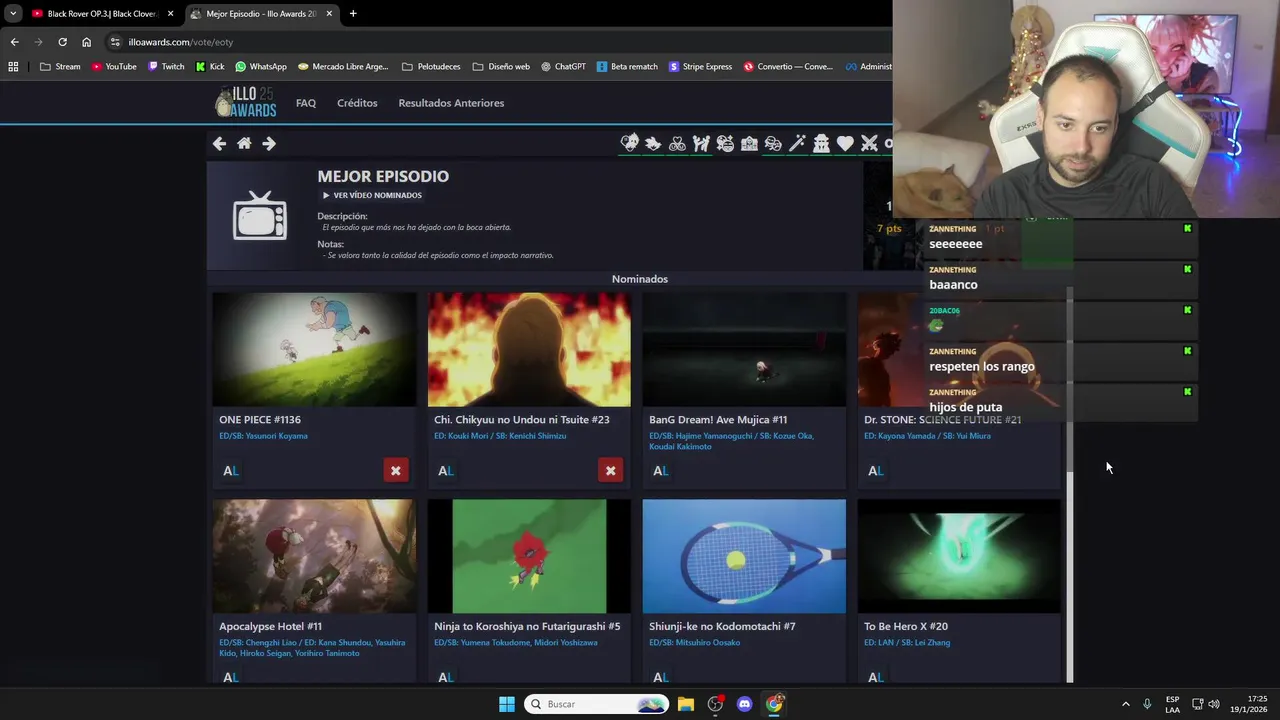Click the 'MEJOR EPISODIO' heading
The width and height of the screenshot is (1280, 720).
383,176
